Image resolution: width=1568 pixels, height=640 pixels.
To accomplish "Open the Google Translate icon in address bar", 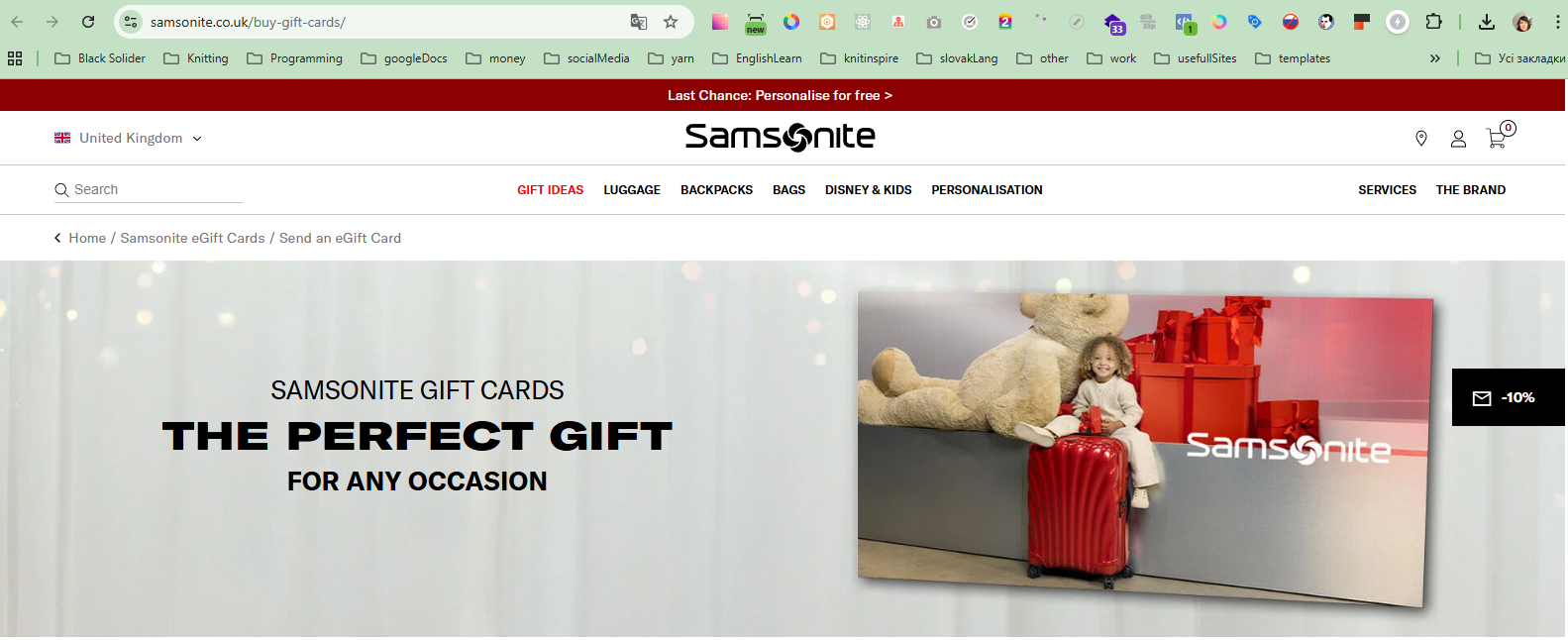I will [639, 22].
